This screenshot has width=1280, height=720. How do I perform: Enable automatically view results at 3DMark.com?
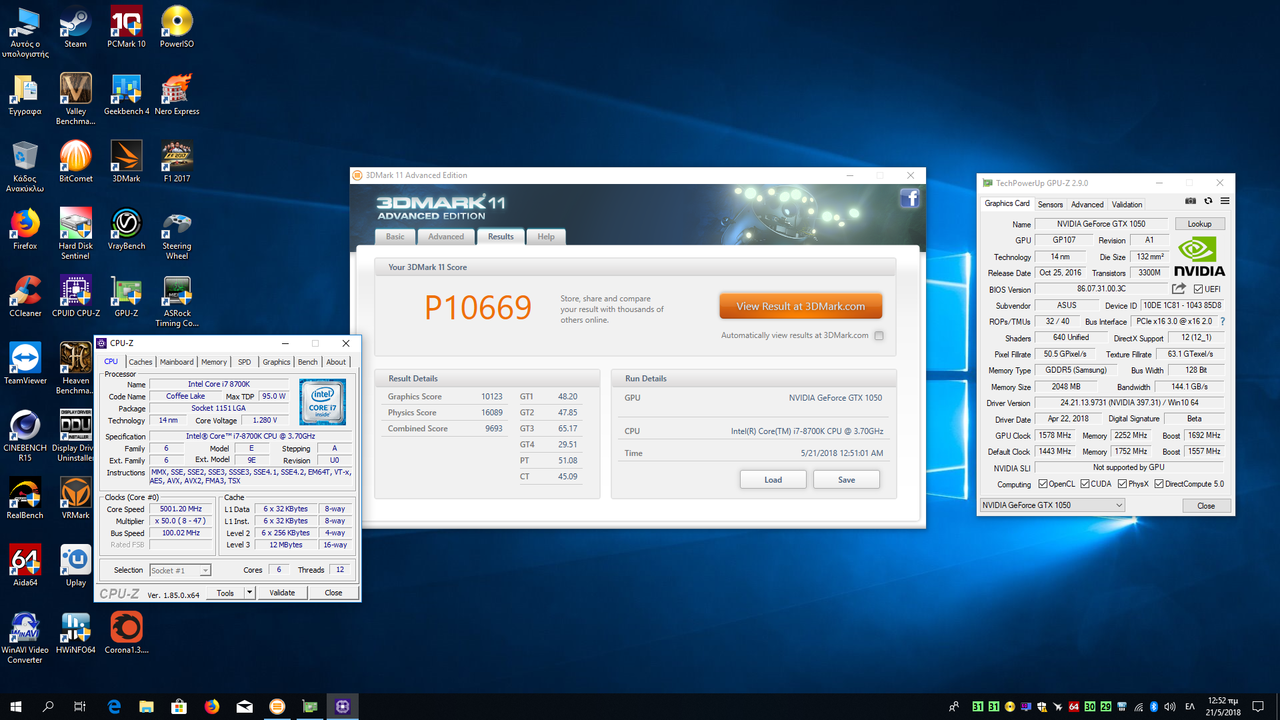879,336
